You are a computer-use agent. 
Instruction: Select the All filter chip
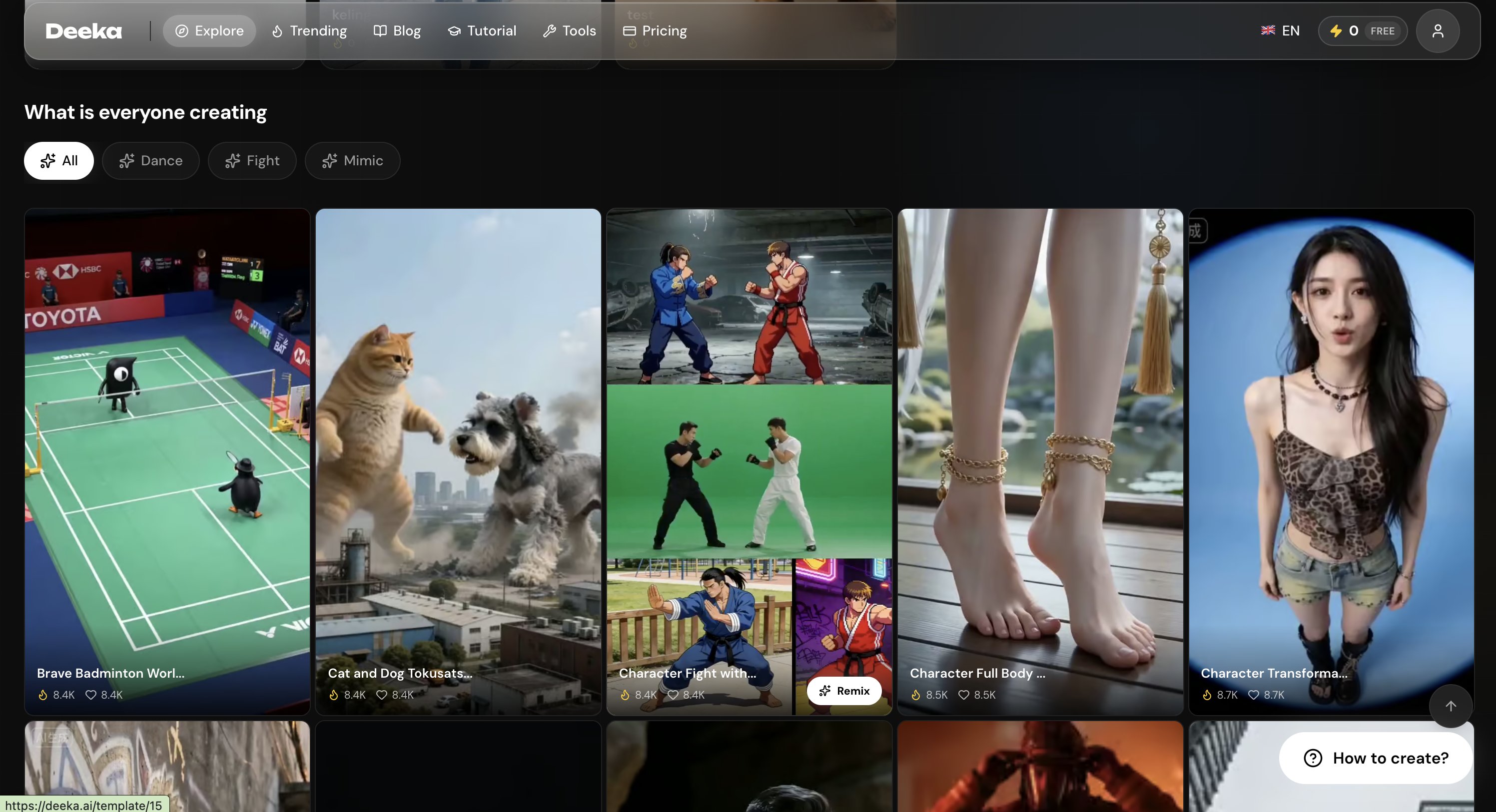coord(58,161)
